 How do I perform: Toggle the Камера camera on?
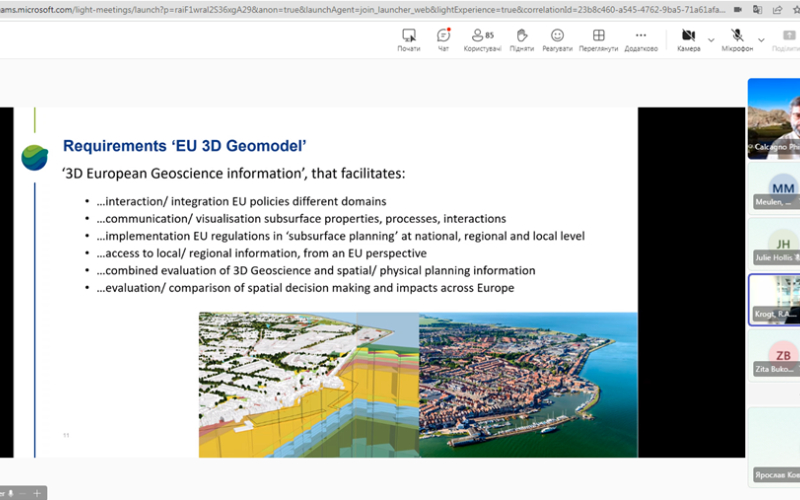click(688, 40)
